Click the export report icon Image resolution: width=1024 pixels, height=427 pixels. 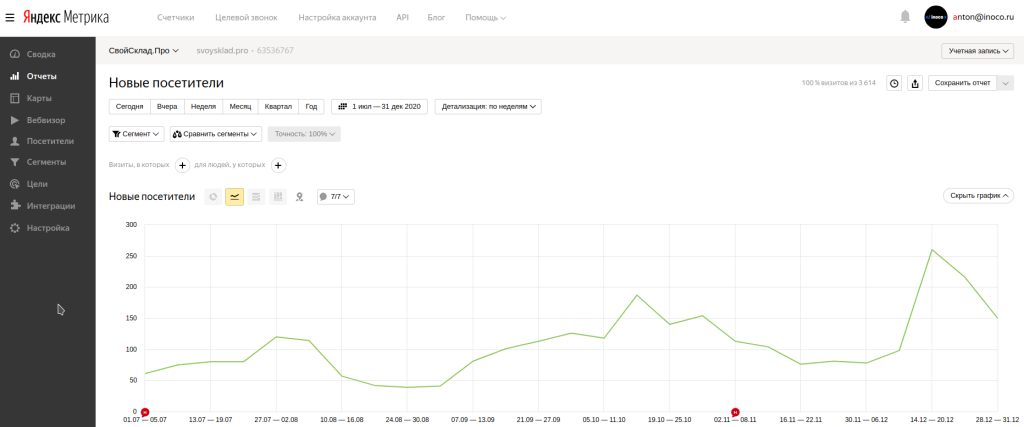(x=915, y=83)
